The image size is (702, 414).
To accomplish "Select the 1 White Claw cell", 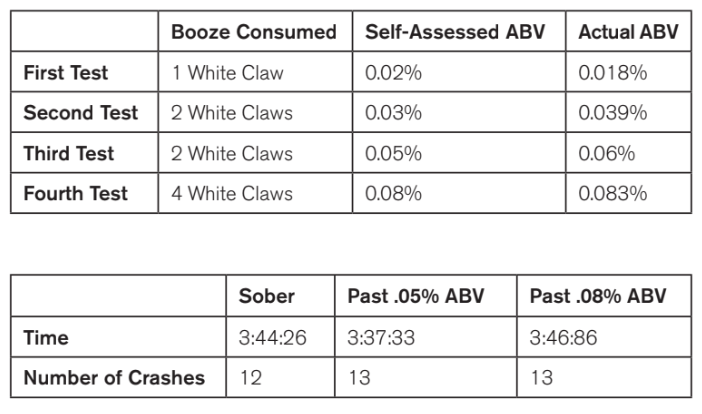I will pos(255,72).
